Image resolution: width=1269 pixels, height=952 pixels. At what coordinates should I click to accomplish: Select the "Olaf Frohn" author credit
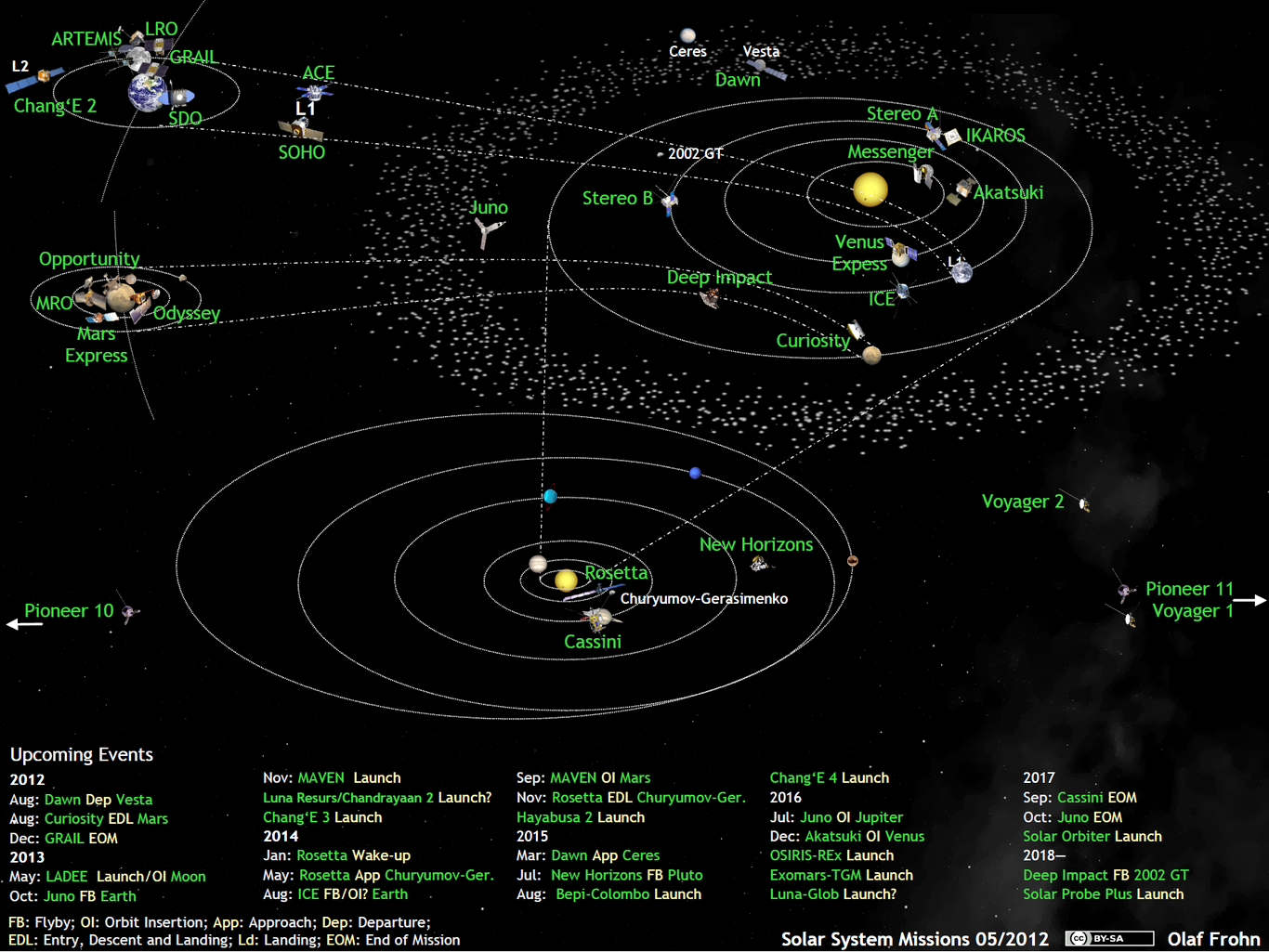1213,939
